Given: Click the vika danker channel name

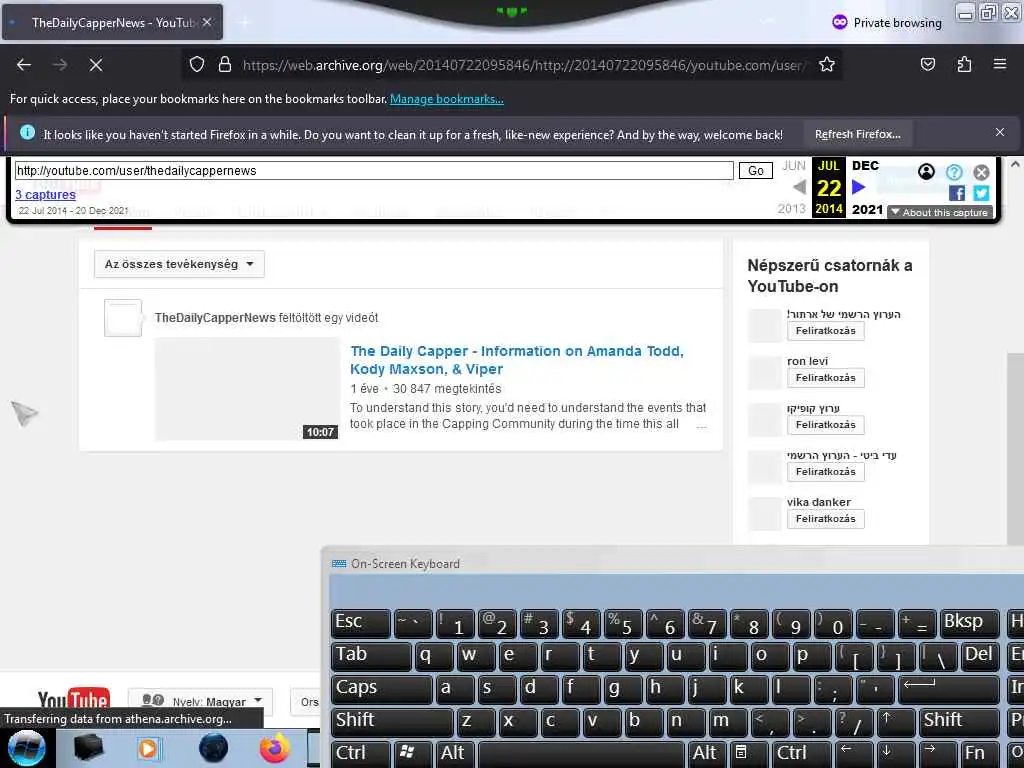Looking at the screenshot, I should coord(819,502).
